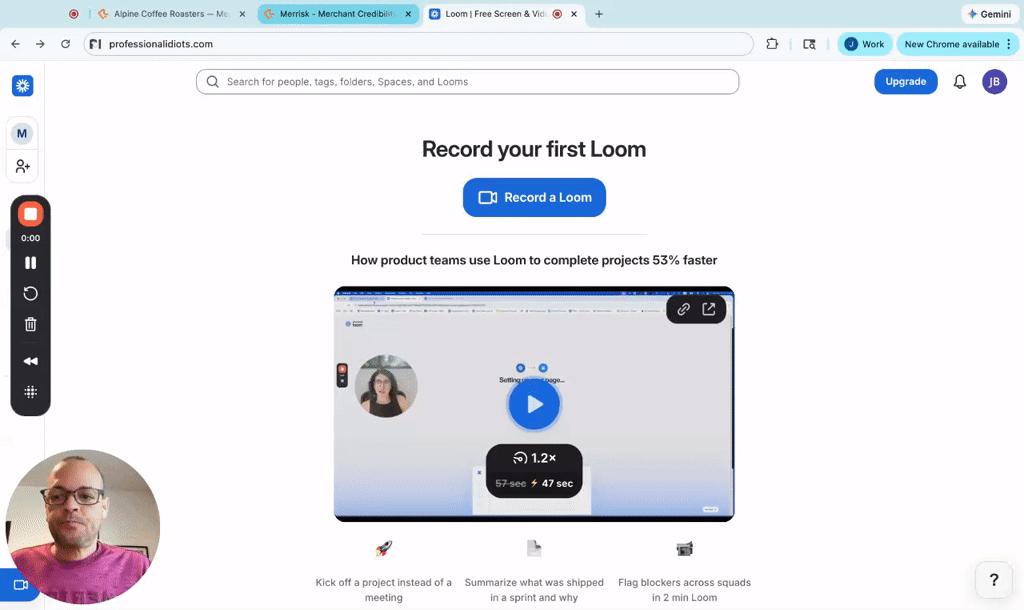Click New Chrome available button

957,44
